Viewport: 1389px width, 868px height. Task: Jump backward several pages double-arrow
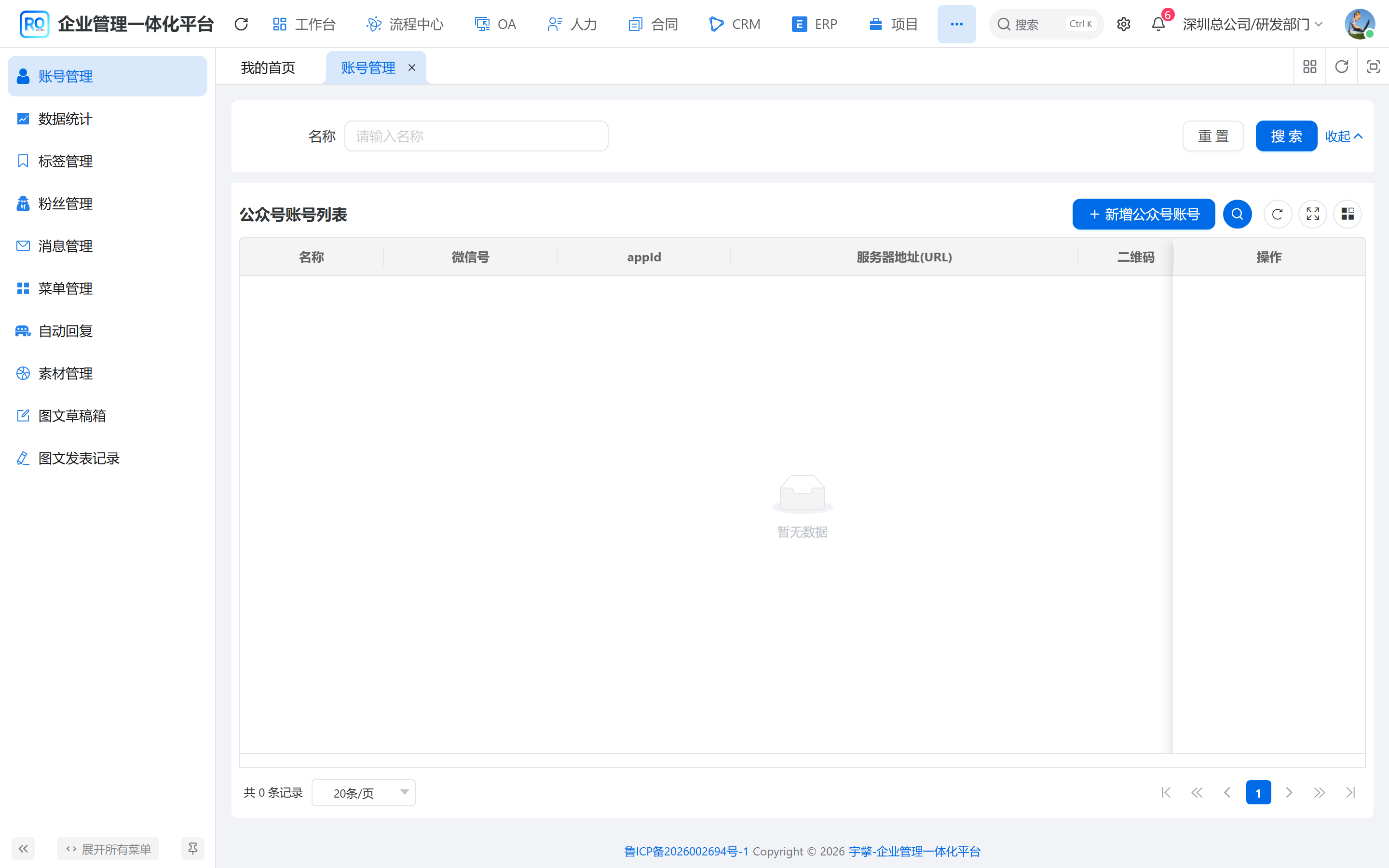(1197, 793)
